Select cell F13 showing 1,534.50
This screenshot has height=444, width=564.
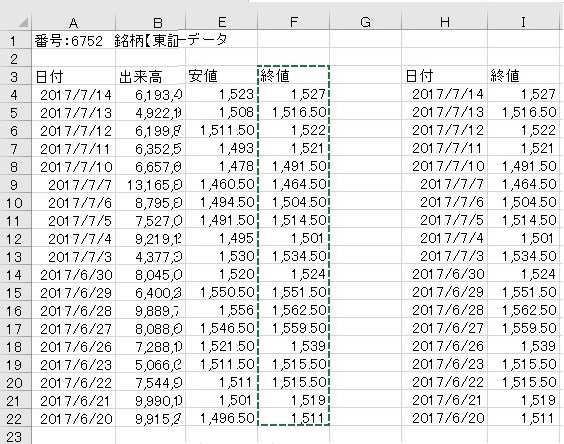pyautogui.click(x=294, y=256)
